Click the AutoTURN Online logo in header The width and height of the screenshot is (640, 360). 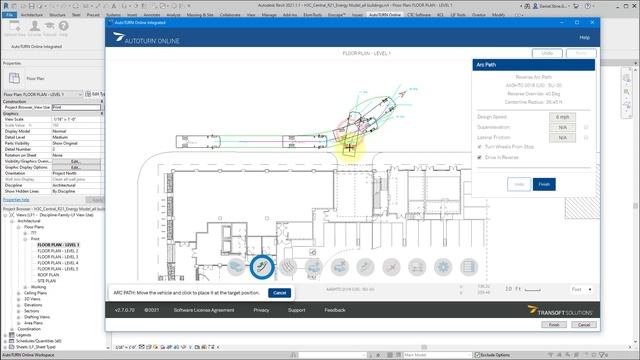[146, 38]
